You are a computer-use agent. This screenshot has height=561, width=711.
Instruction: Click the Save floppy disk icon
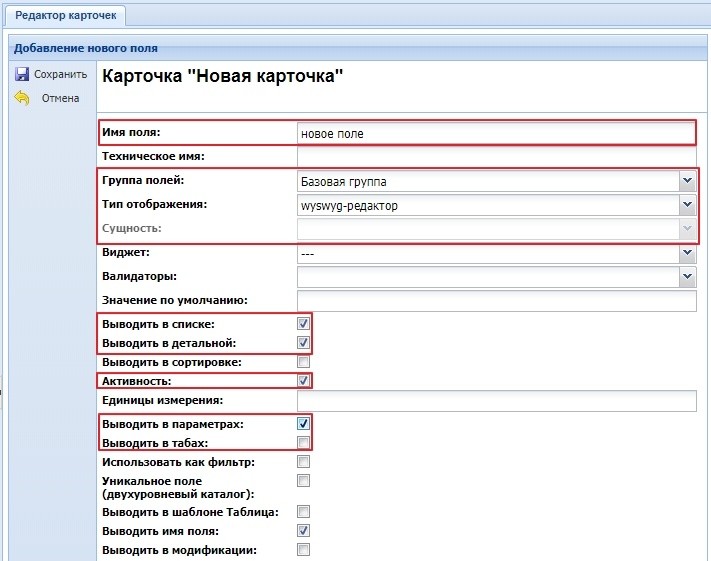pyautogui.click(x=20, y=74)
